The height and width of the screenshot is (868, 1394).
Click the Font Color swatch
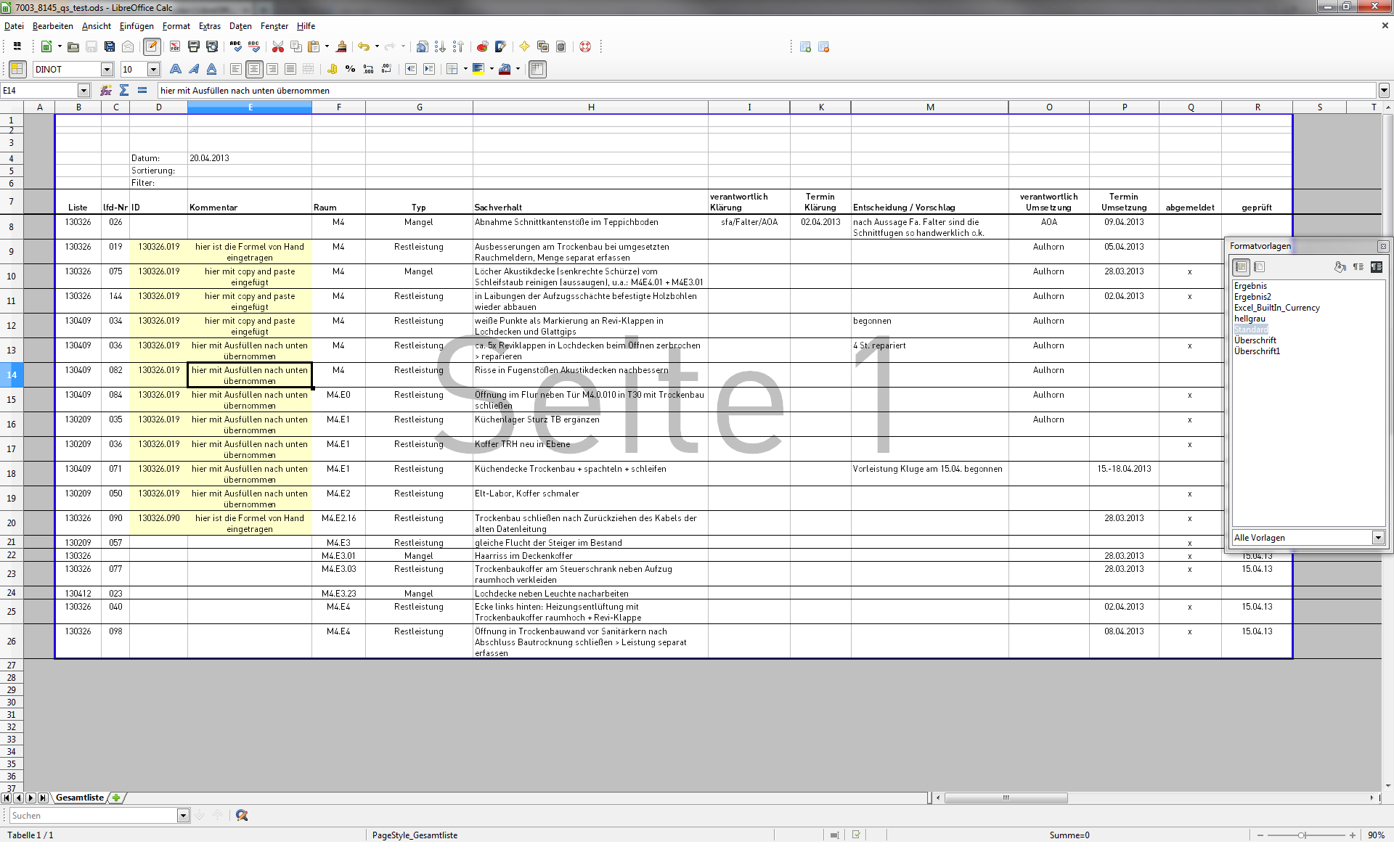coord(505,69)
